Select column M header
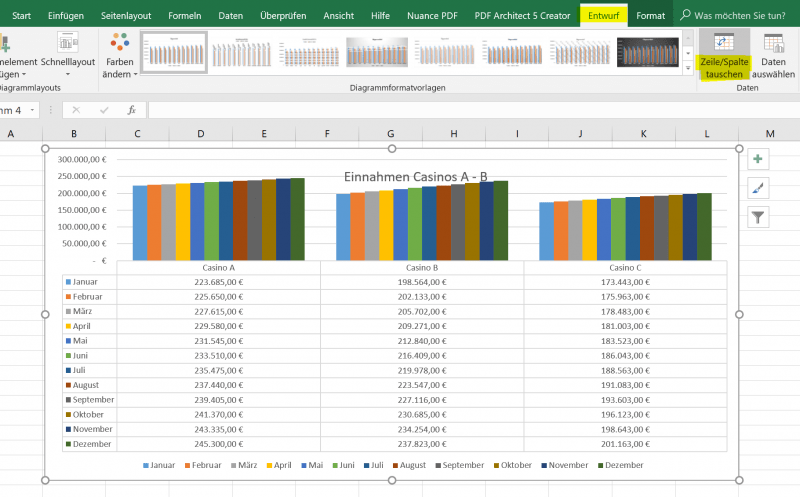The image size is (800, 497). [x=769, y=134]
